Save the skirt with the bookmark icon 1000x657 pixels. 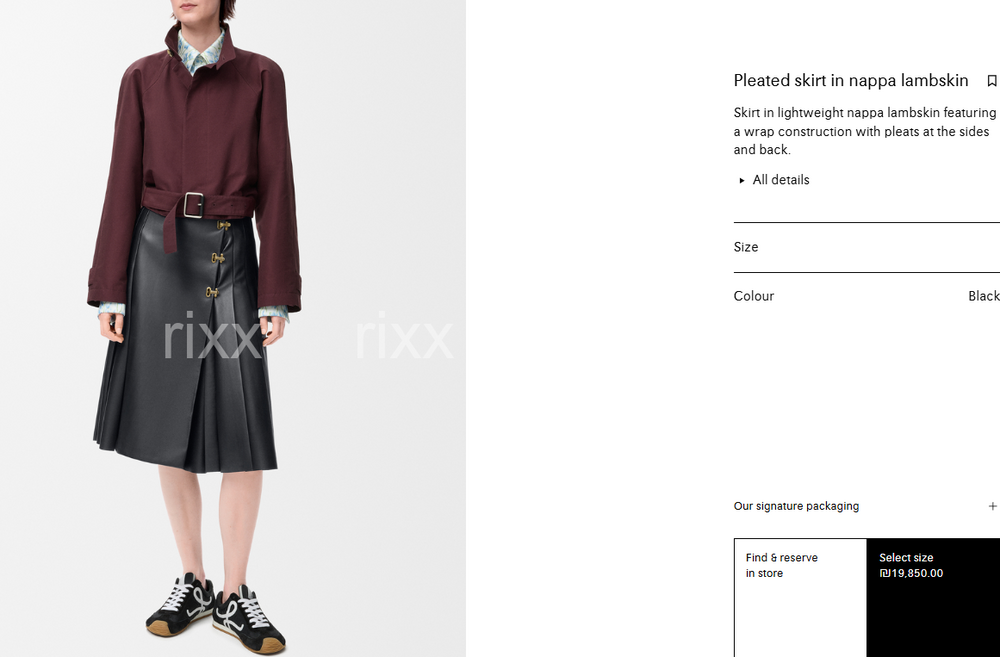[992, 81]
